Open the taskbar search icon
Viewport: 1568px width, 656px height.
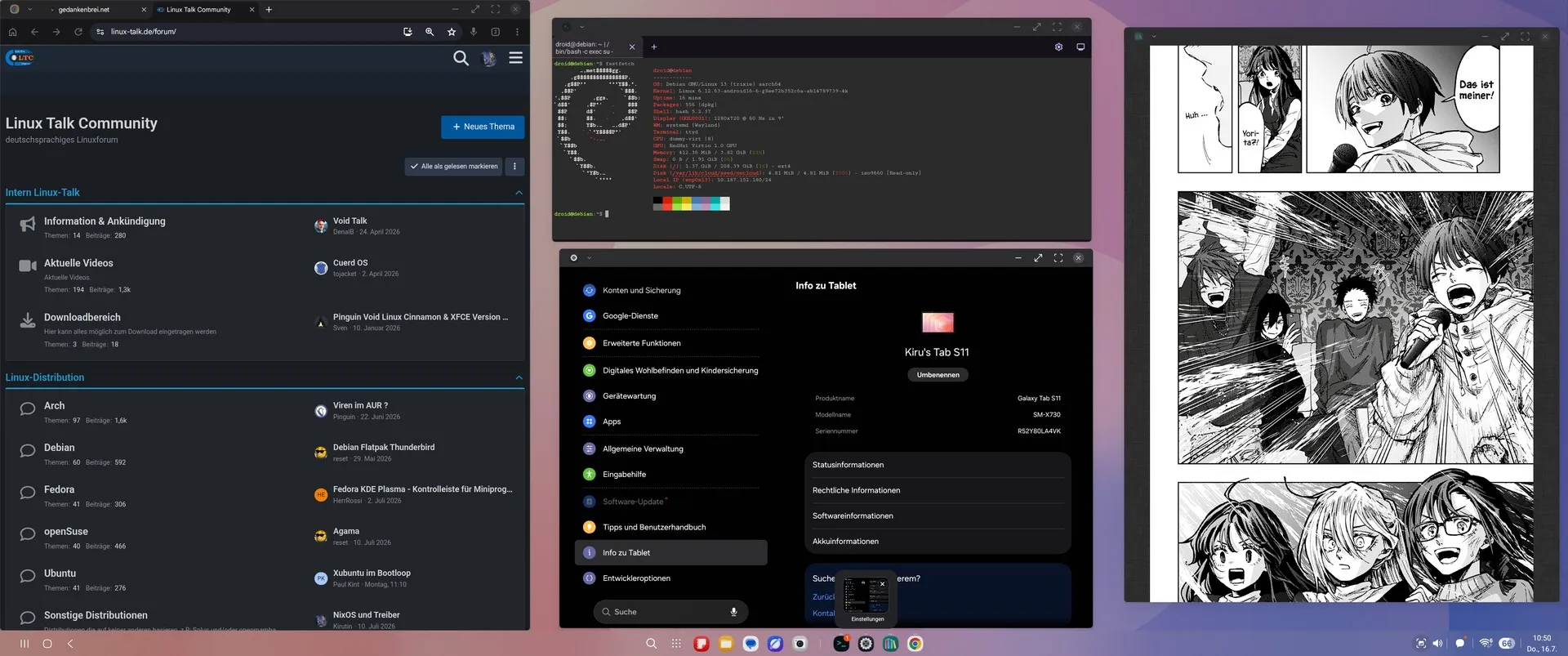click(651, 644)
